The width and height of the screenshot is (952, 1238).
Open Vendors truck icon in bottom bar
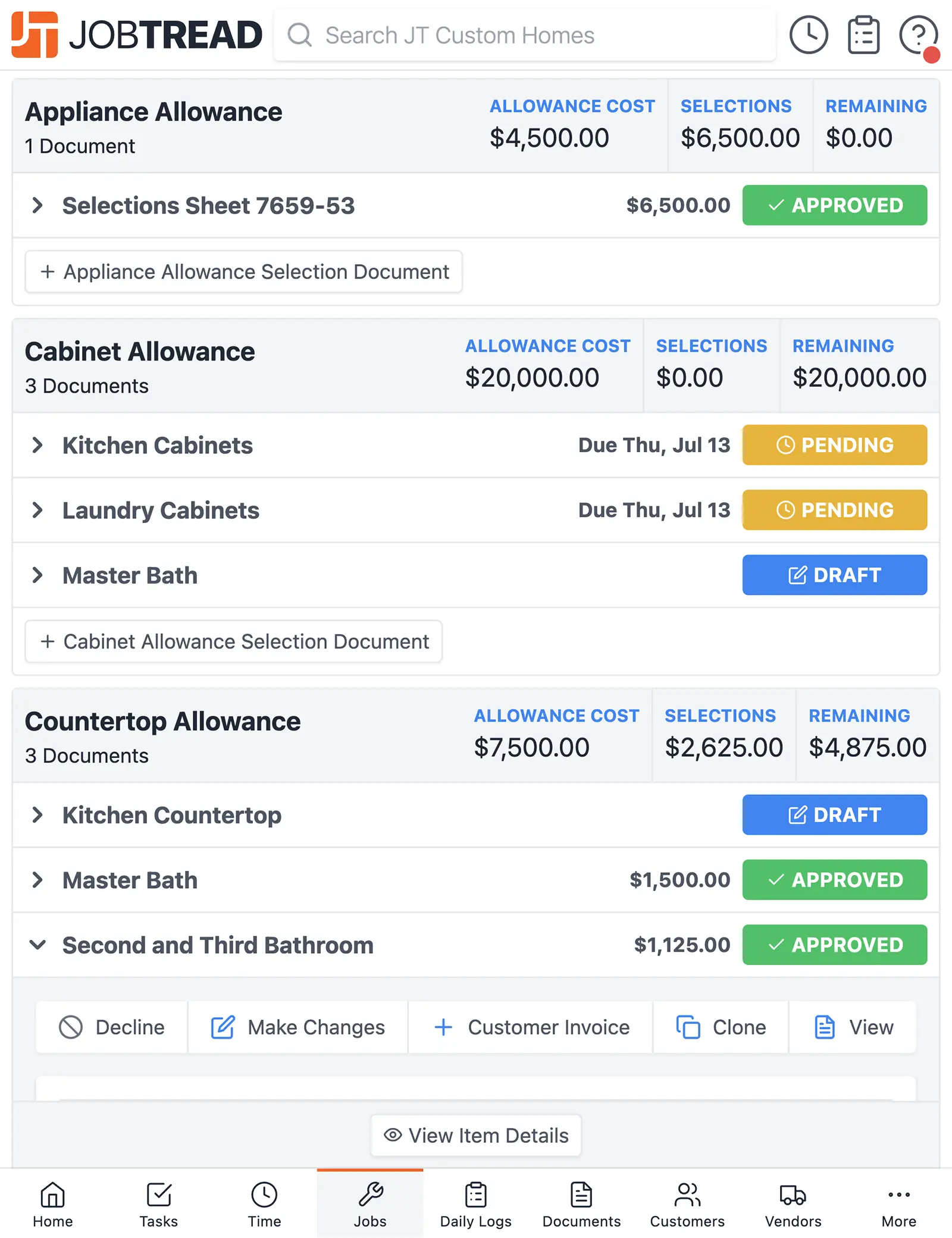[793, 1204]
